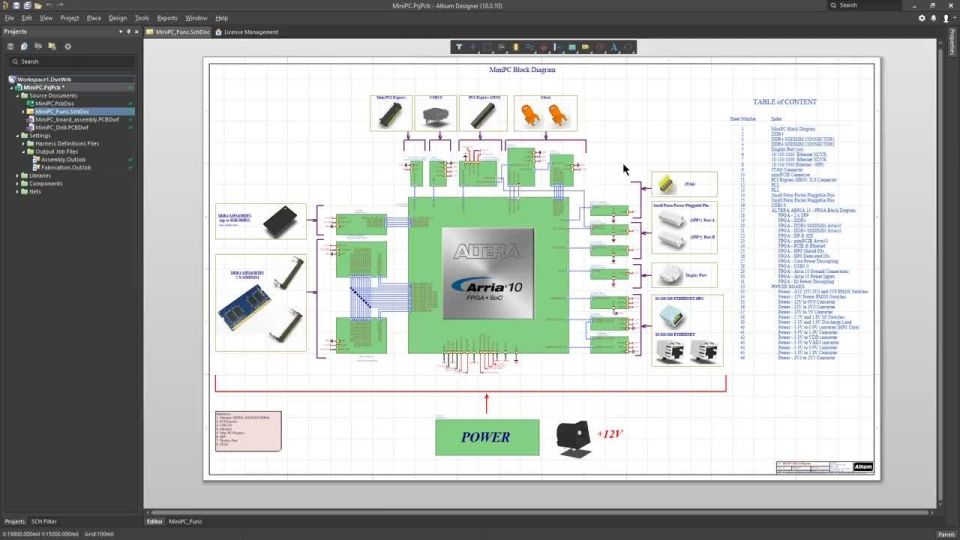The image size is (960, 540).
Task: Click the MiniPC_Func sheet tab at the bottom
Action: pyautogui.click(x=185, y=522)
